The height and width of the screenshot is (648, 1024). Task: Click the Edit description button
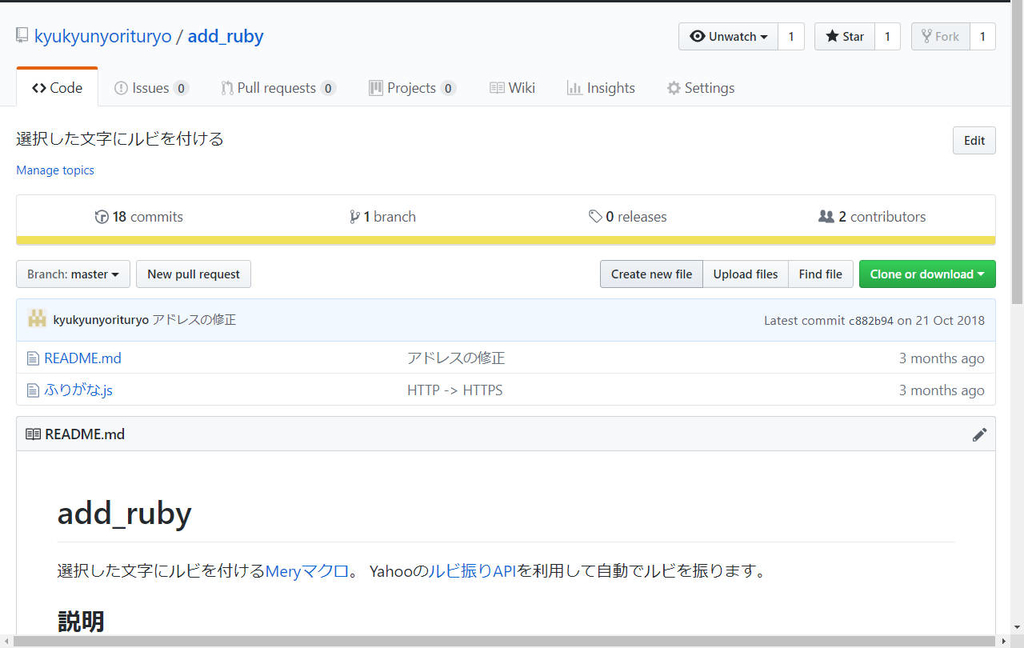974,140
